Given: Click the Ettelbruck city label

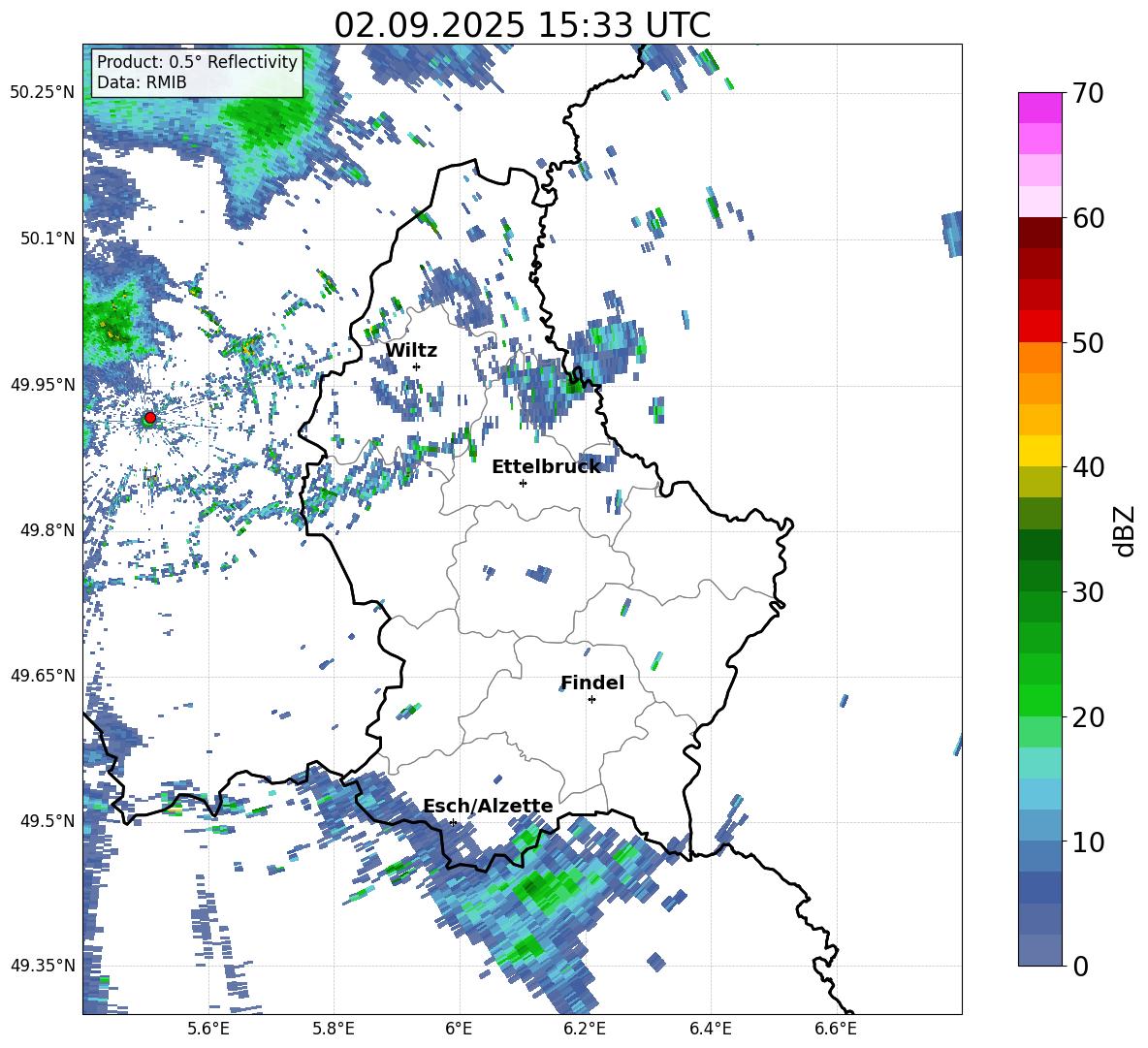Looking at the screenshot, I should pyautogui.click(x=546, y=467).
